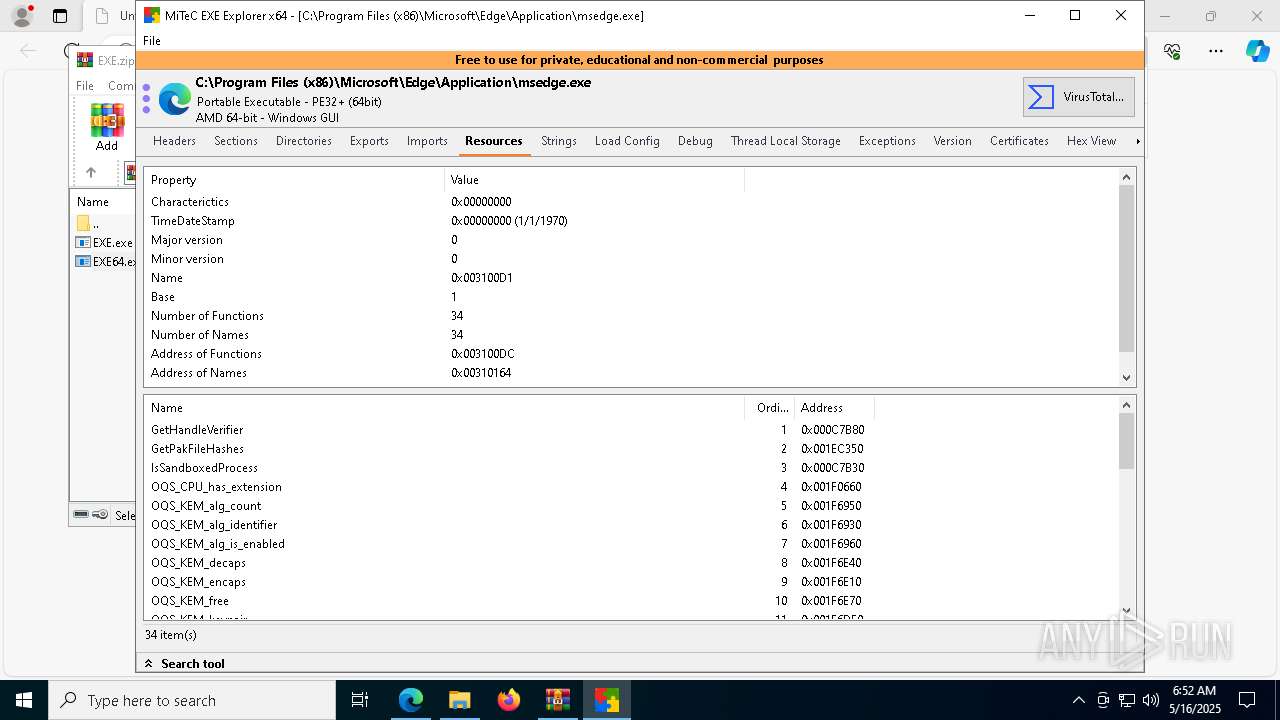The height and width of the screenshot is (720, 1280).
Task: Open VirusTotal lookup button
Action: click(x=1078, y=97)
